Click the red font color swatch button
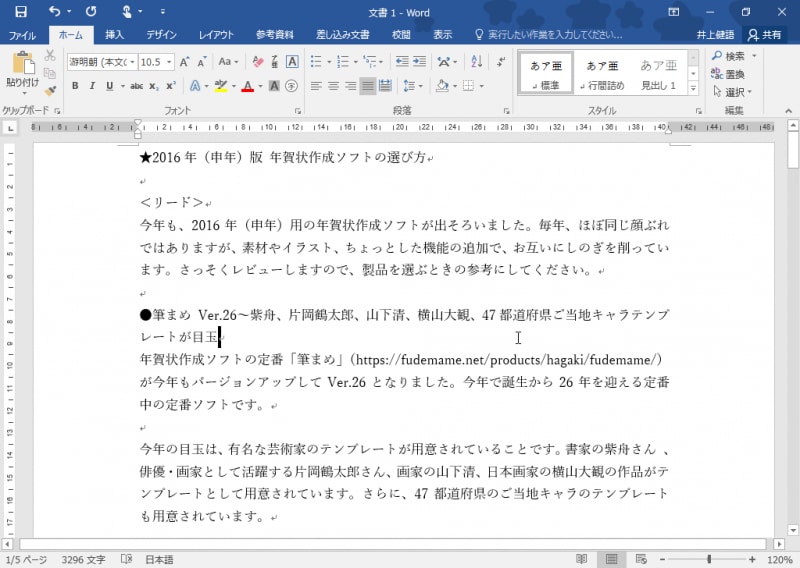 point(246,86)
